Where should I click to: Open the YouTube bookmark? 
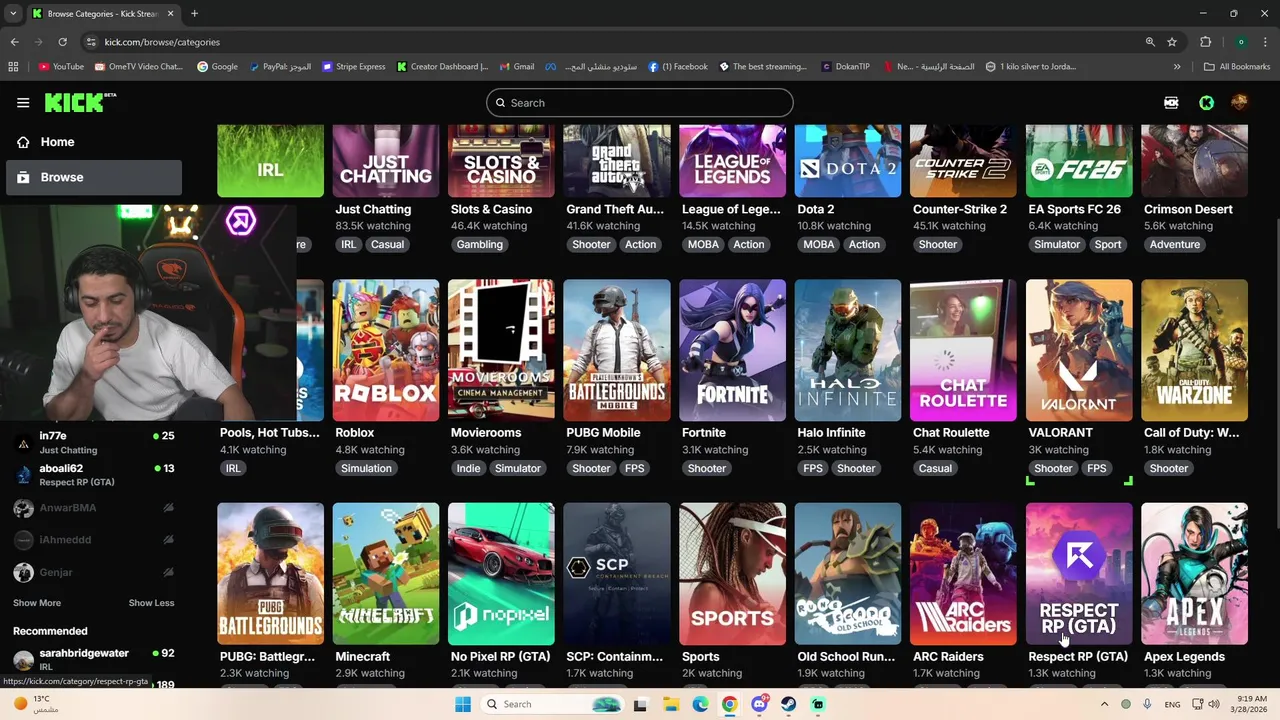(61, 67)
